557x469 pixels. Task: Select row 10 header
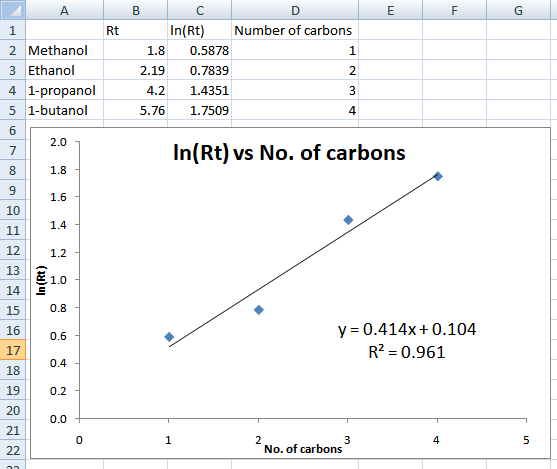[x=13, y=210]
